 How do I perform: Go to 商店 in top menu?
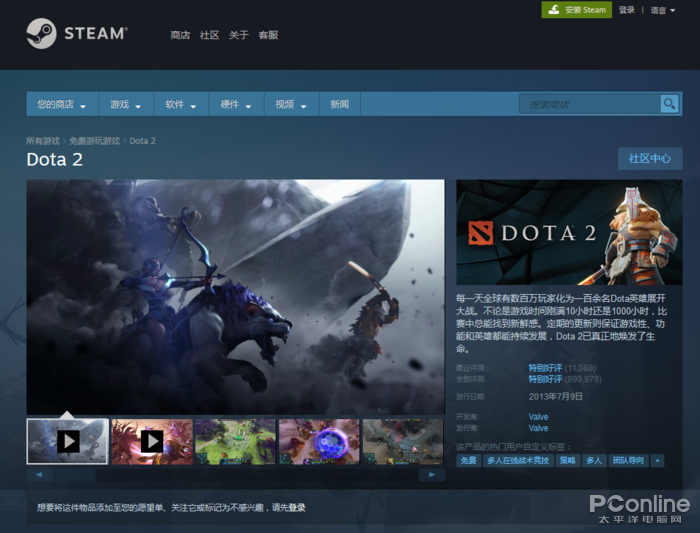click(x=180, y=35)
